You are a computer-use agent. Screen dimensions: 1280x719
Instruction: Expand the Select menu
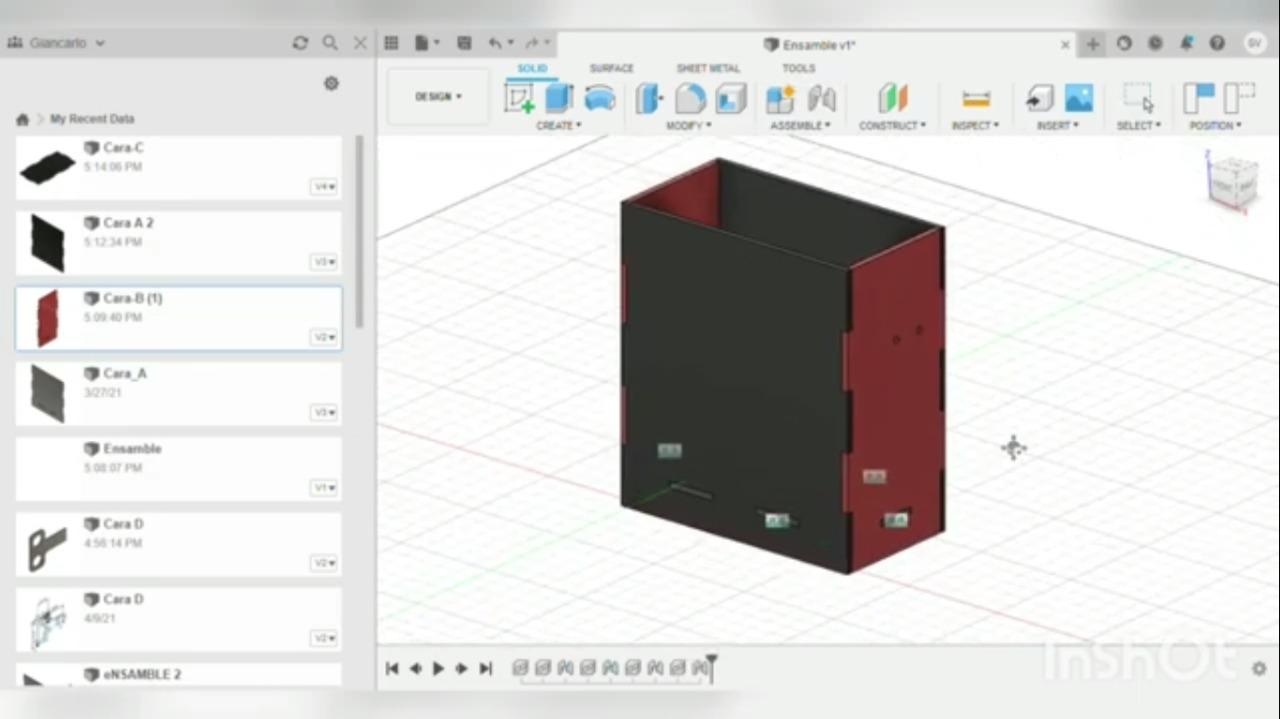pos(1138,126)
